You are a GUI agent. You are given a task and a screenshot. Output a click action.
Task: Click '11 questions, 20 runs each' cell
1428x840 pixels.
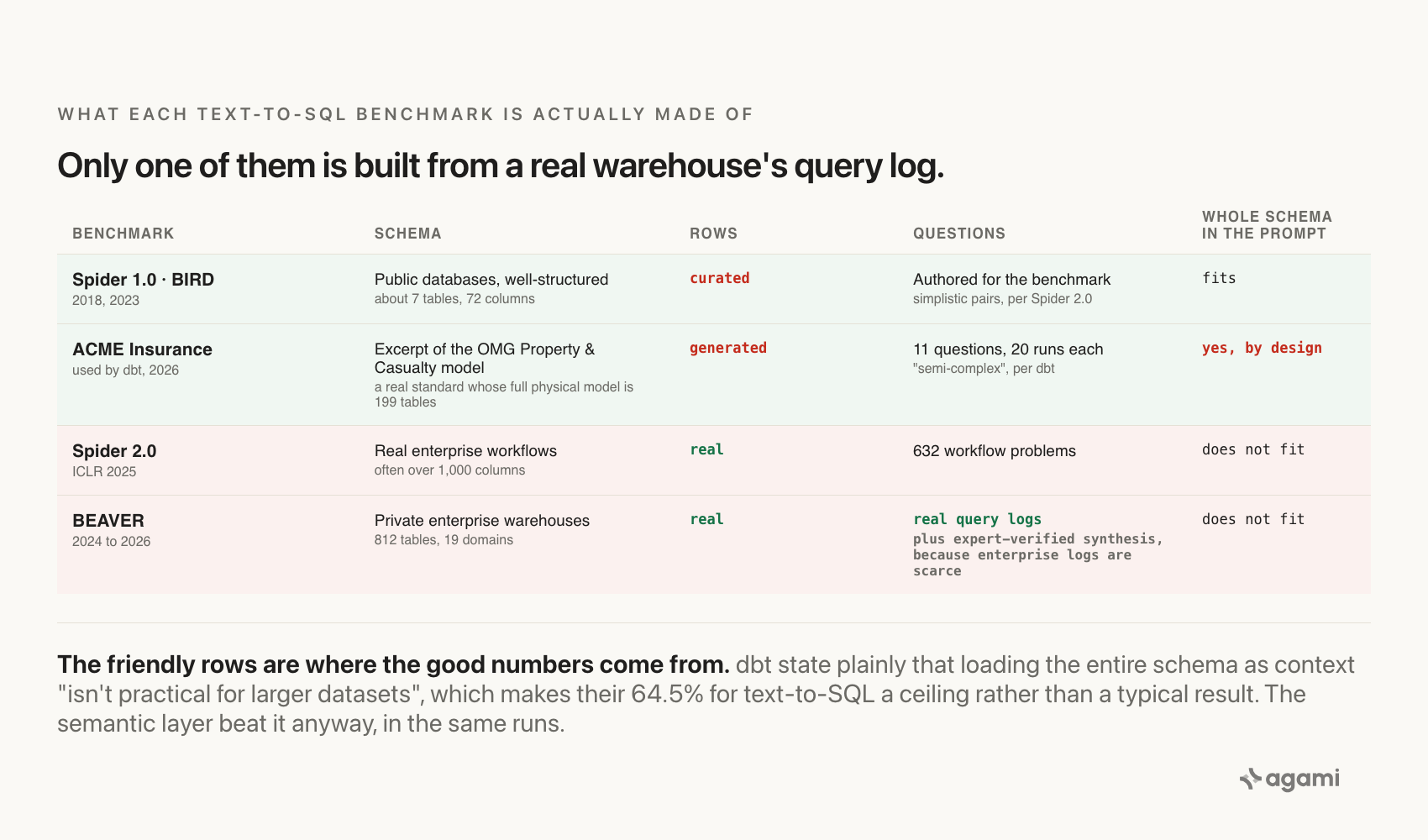click(x=1008, y=349)
